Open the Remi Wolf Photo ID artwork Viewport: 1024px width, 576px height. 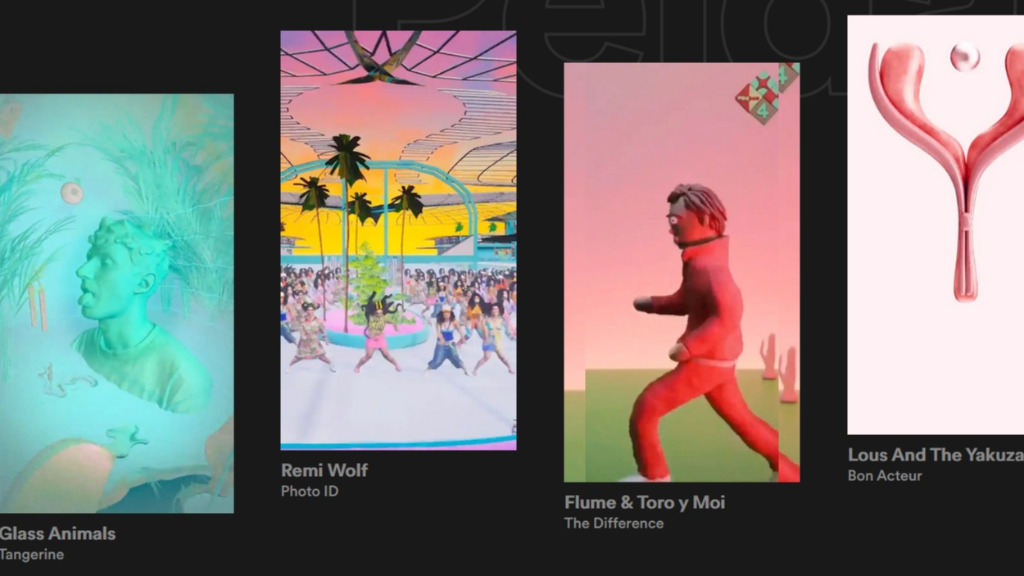coord(398,240)
